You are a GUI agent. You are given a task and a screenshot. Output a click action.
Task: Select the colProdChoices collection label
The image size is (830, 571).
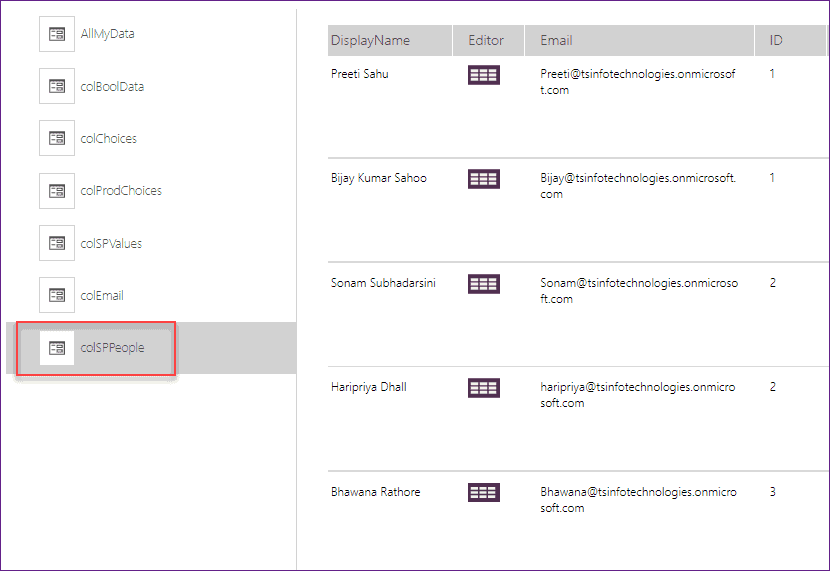(x=121, y=191)
